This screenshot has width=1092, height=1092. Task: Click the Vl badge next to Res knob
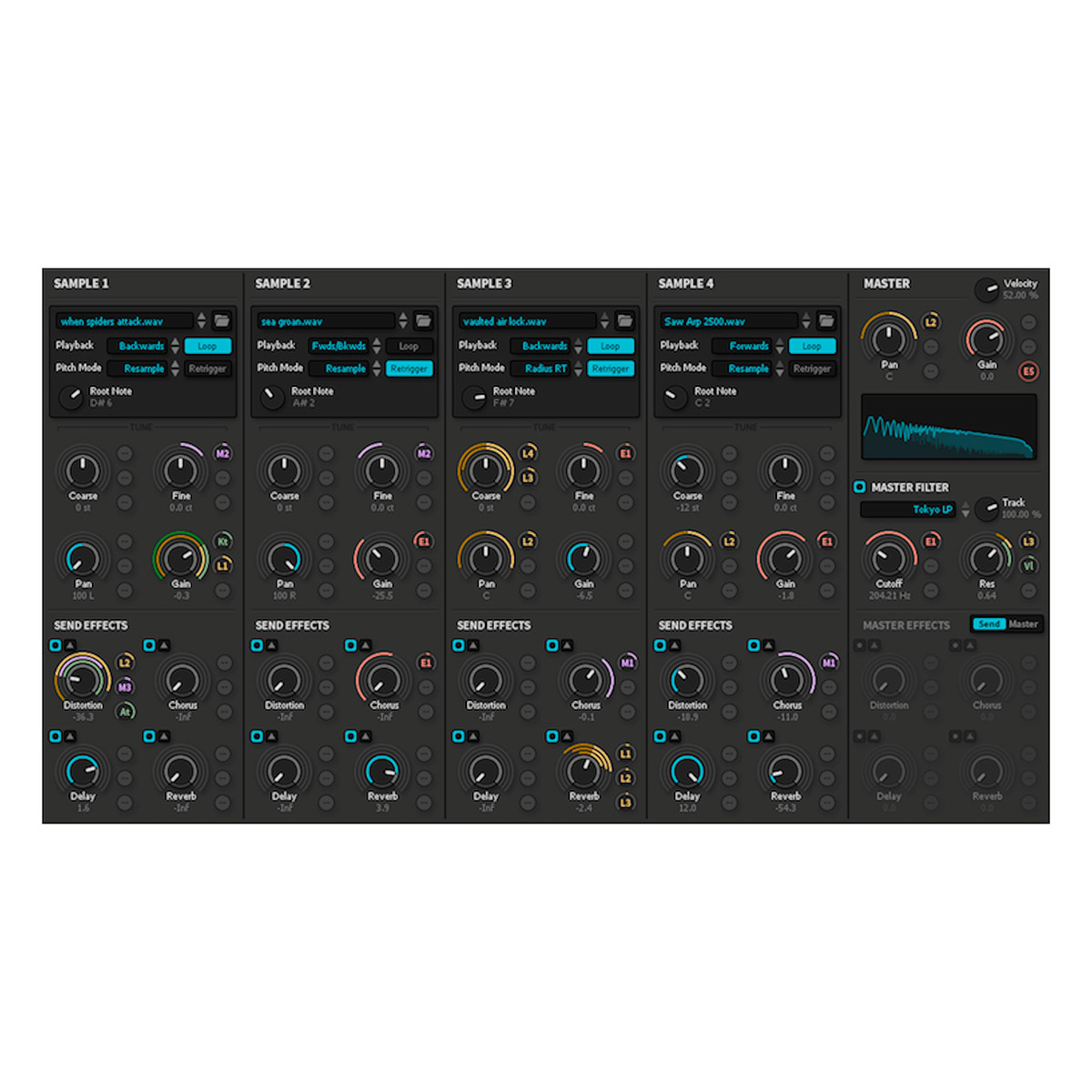(x=1028, y=566)
